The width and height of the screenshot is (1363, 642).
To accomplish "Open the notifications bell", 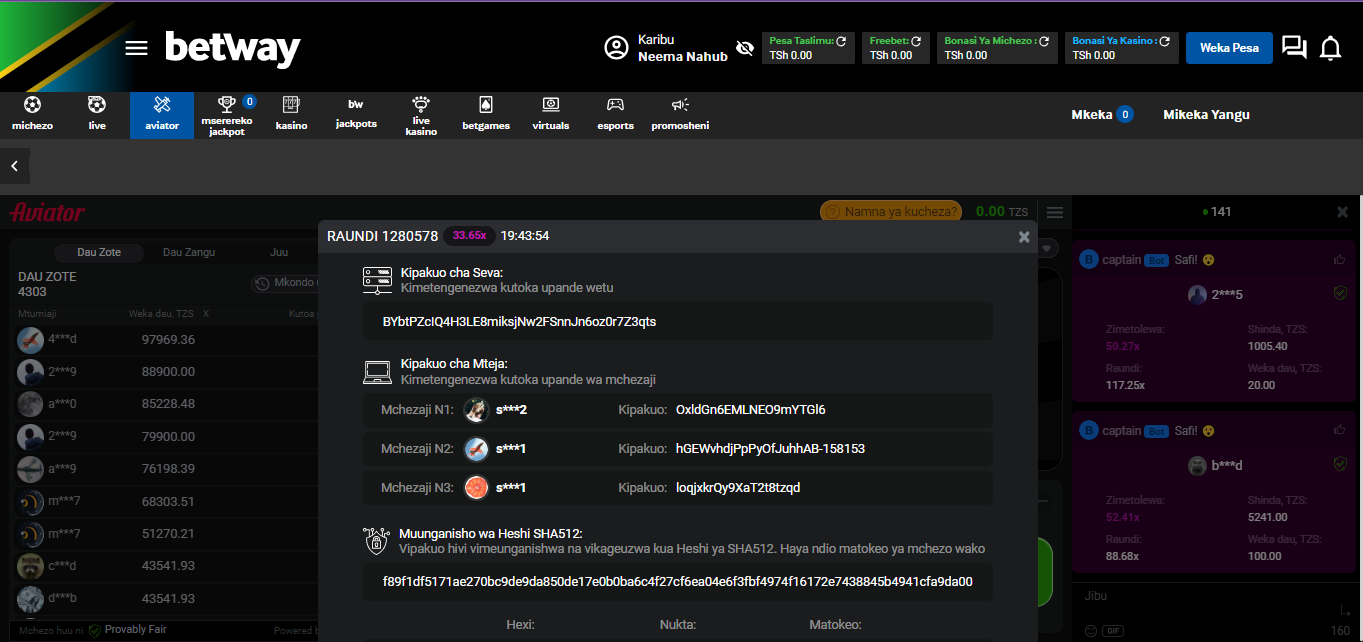I will coord(1330,48).
